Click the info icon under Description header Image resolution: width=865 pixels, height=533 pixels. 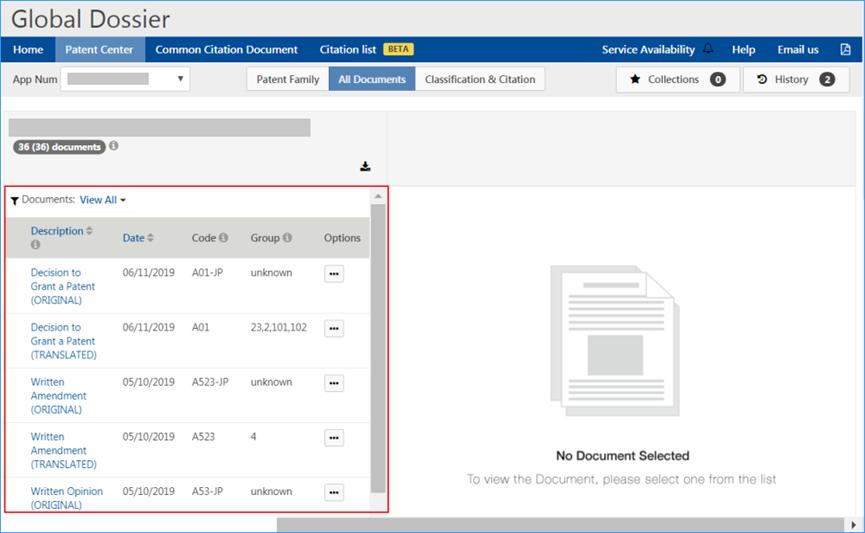point(36,245)
